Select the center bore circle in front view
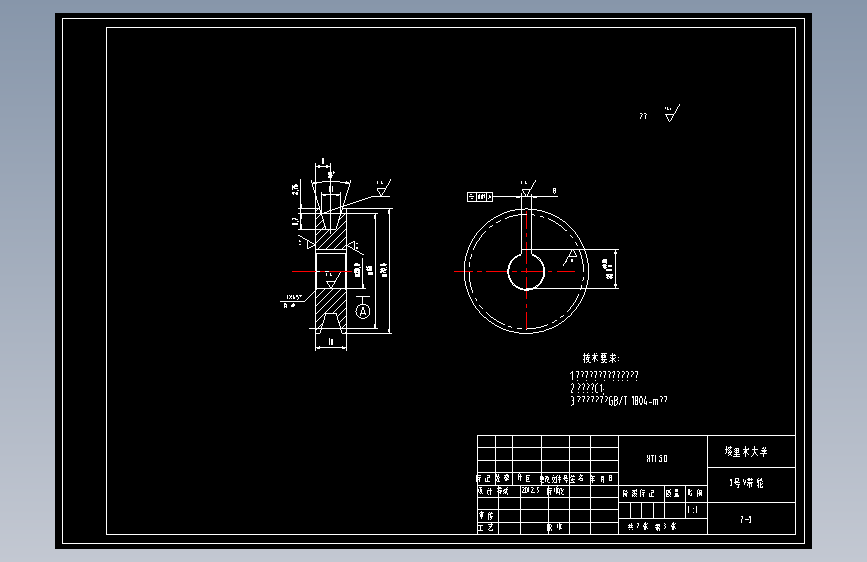 [526, 272]
